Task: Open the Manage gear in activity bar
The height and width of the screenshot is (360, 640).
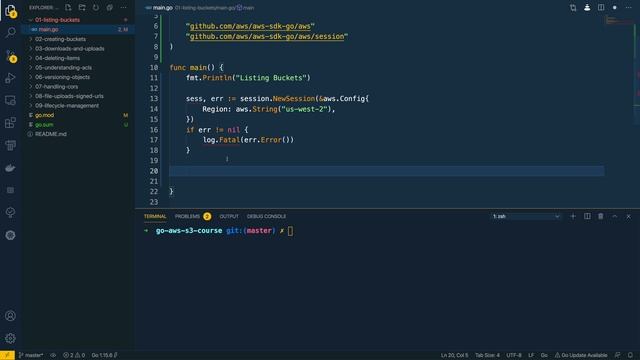Action: tap(11, 338)
